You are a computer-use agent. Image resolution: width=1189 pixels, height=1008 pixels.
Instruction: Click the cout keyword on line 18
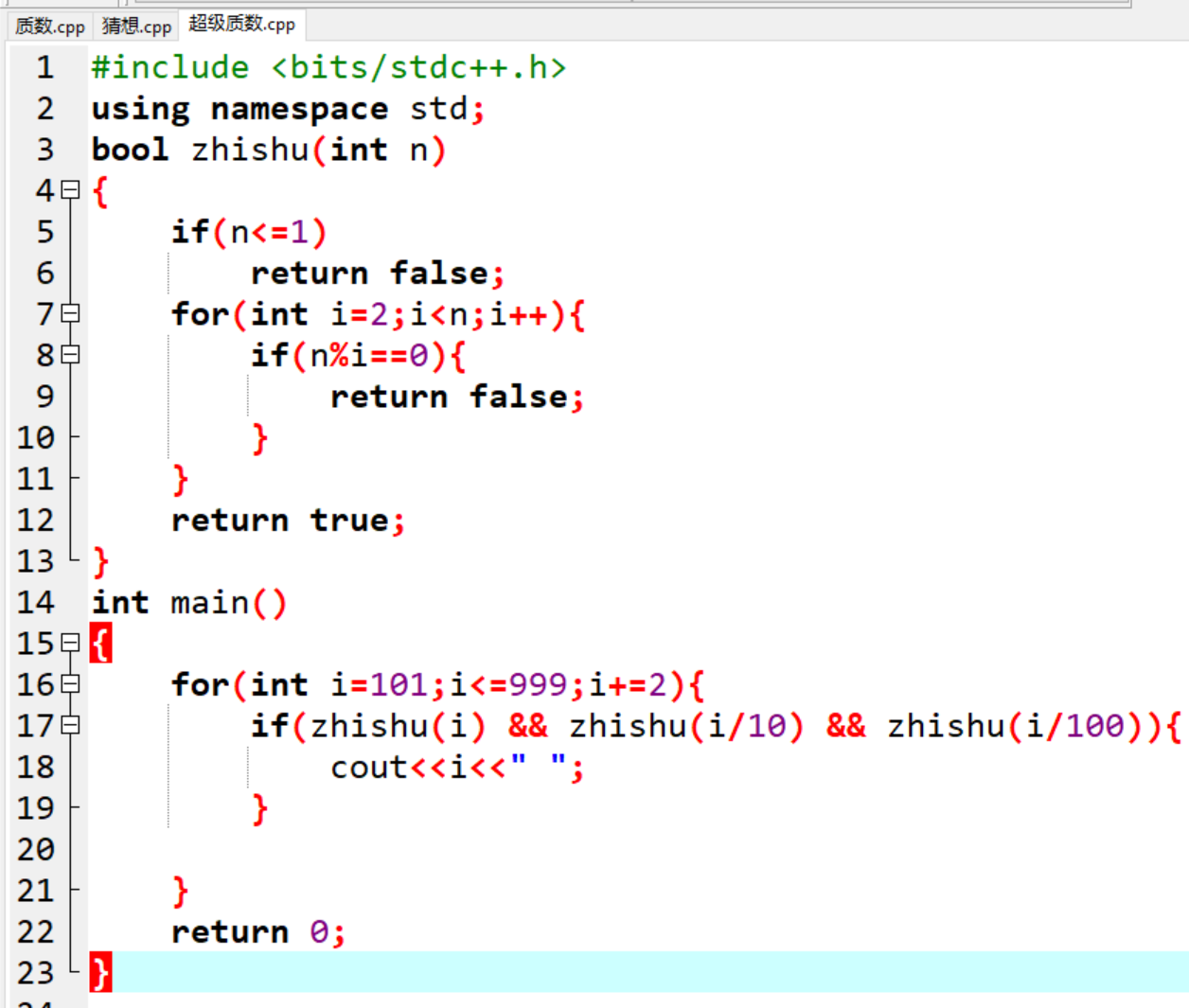[368, 768]
